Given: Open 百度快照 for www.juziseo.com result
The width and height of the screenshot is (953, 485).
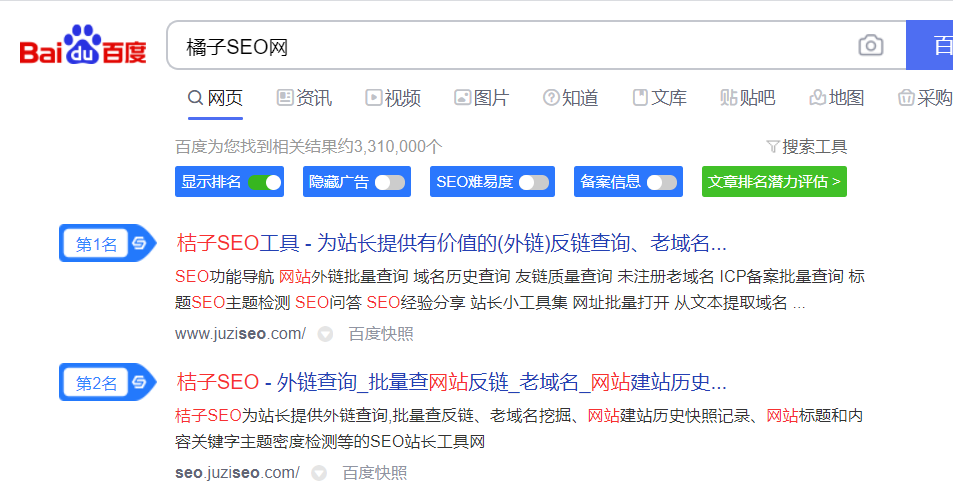Looking at the screenshot, I should point(381,334).
